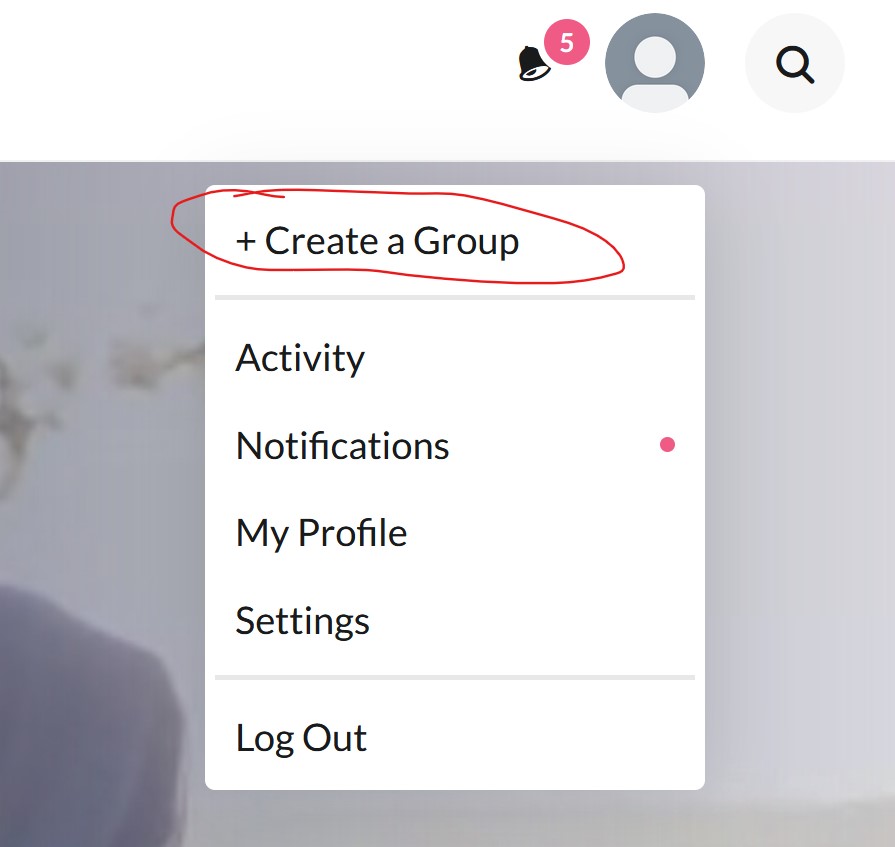Image resolution: width=895 pixels, height=847 pixels.
Task: Click the divider line below Create a Group
Action: (455, 297)
